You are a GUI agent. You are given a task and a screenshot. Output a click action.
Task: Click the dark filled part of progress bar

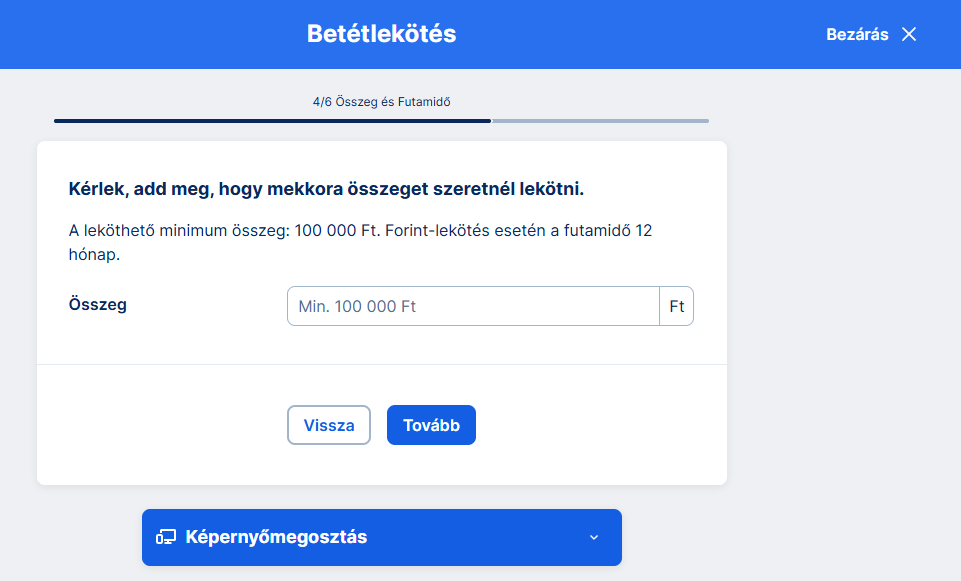click(272, 121)
